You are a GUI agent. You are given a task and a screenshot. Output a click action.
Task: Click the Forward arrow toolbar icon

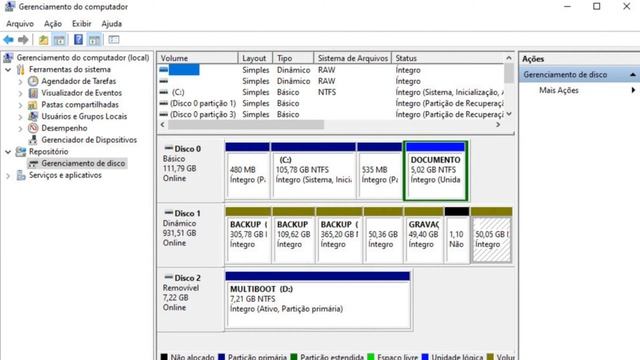[23, 40]
